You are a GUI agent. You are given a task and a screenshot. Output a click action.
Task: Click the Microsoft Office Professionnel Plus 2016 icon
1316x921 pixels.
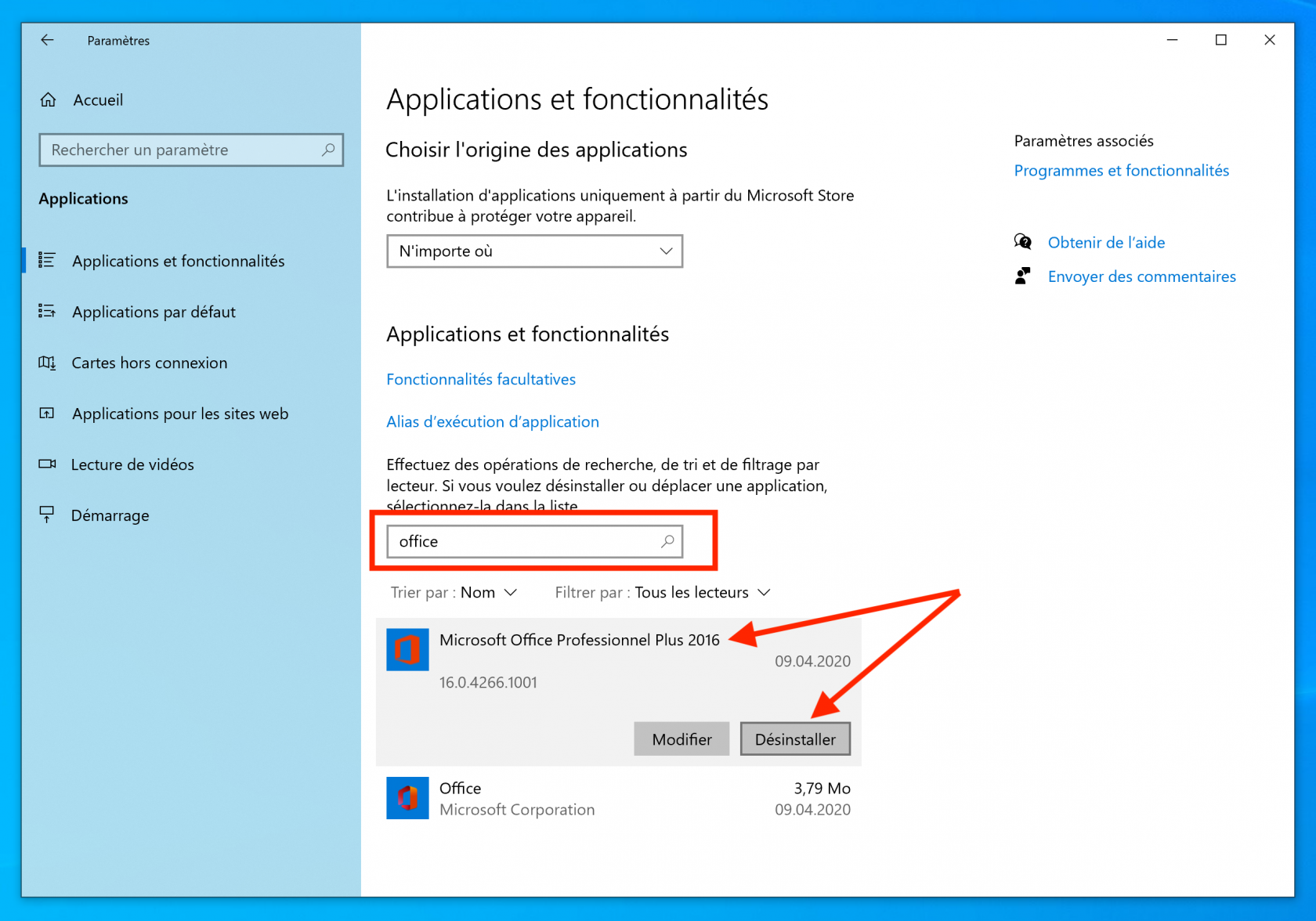[407, 650]
